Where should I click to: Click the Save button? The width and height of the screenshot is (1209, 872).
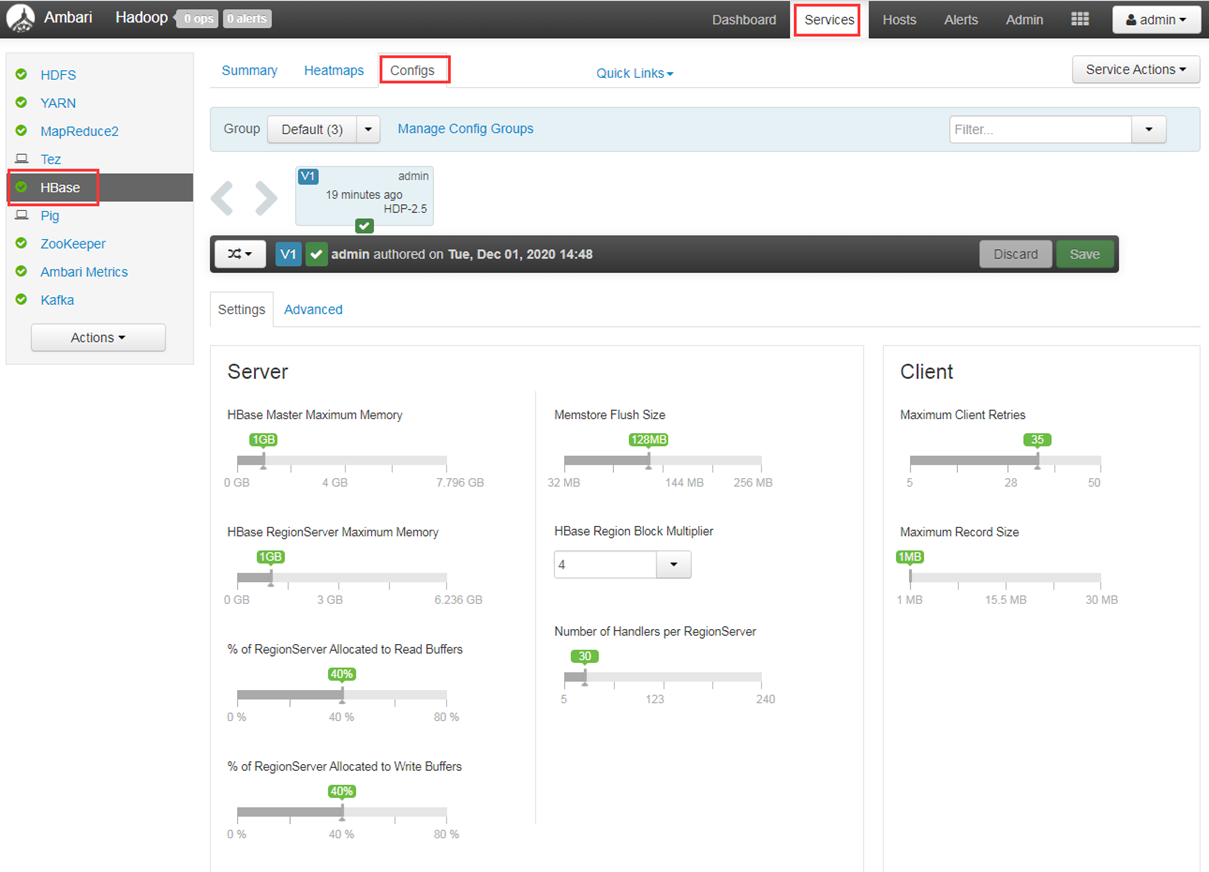click(x=1085, y=254)
